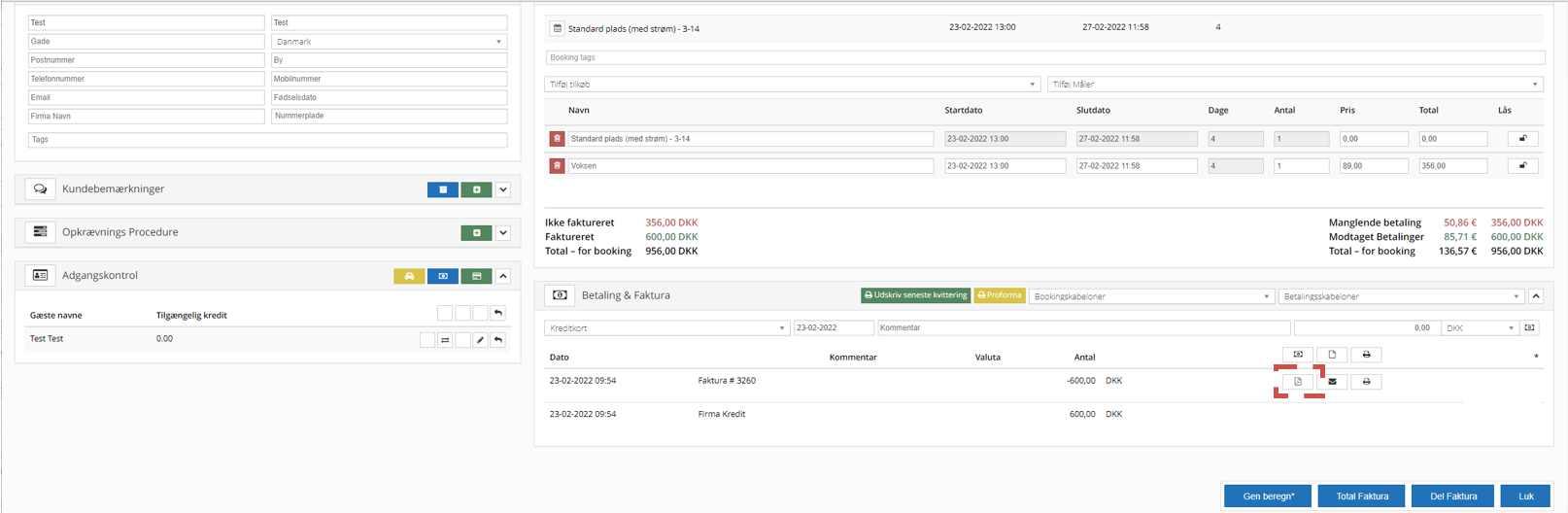Toggle lock on the Voksen line
This screenshot has width=1568, height=513.
tap(1522, 166)
